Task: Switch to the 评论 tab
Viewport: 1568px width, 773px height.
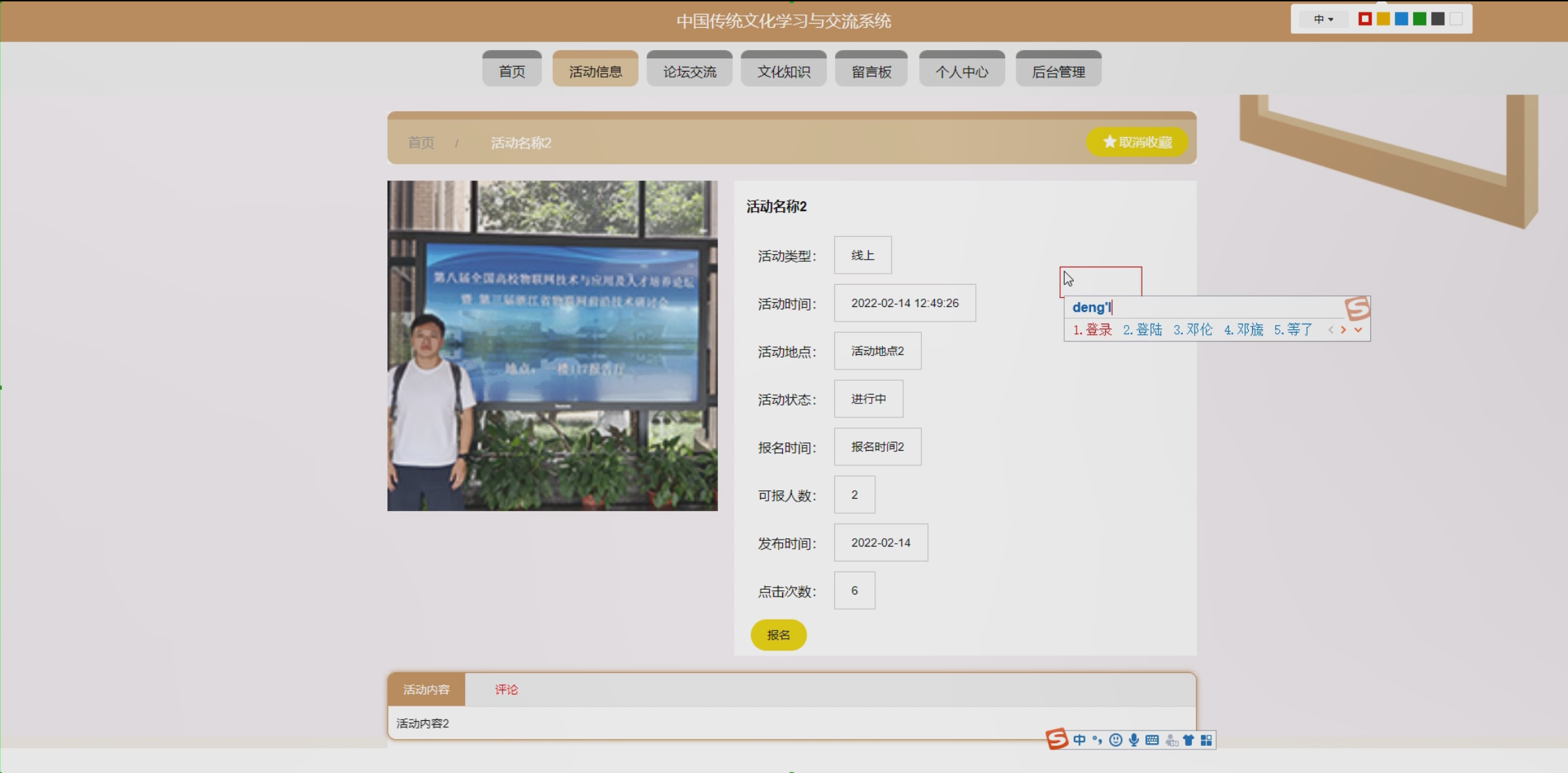Action: click(506, 690)
